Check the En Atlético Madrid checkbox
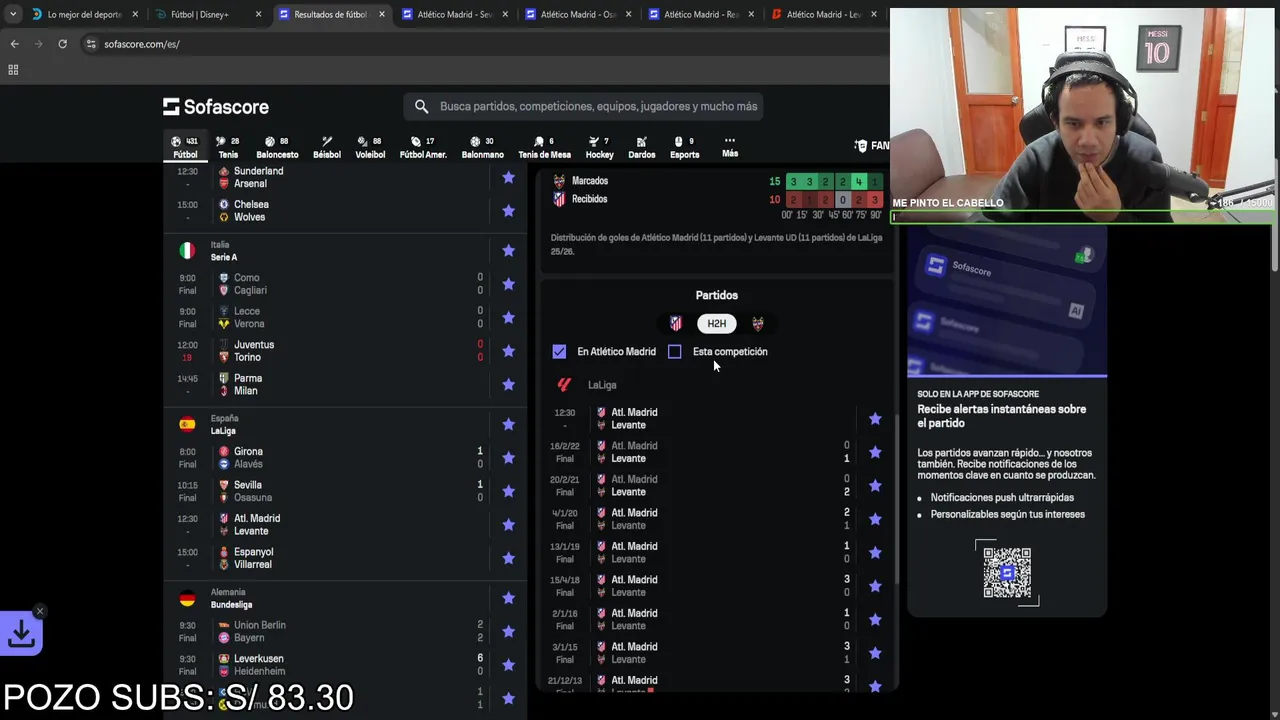The height and width of the screenshot is (720, 1280). [559, 352]
